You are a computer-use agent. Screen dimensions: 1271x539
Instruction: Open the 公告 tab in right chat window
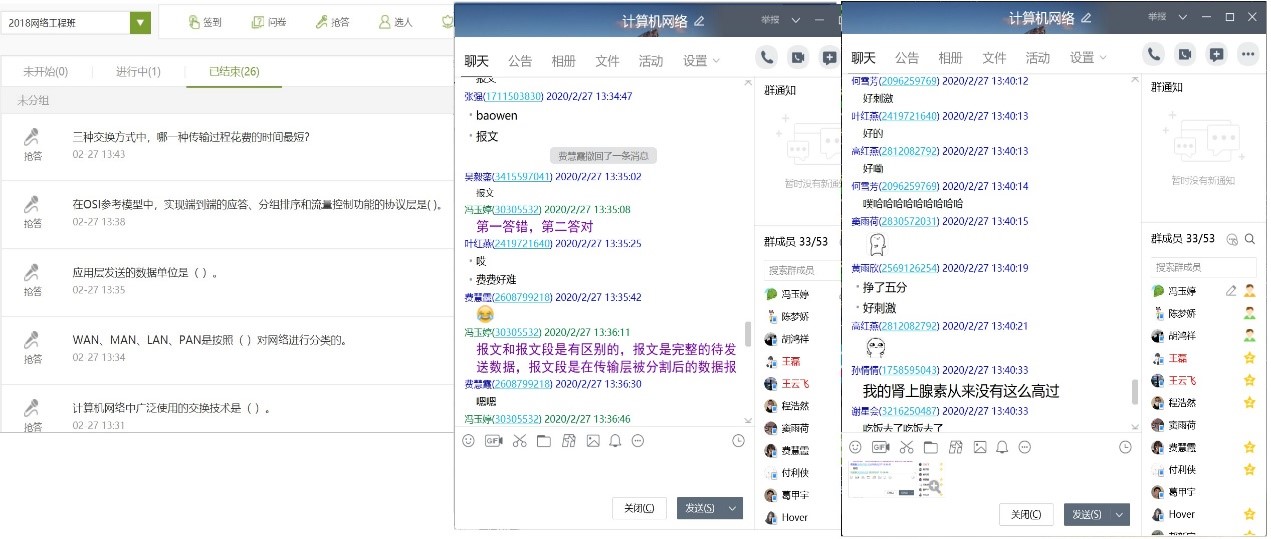click(906, 58)
